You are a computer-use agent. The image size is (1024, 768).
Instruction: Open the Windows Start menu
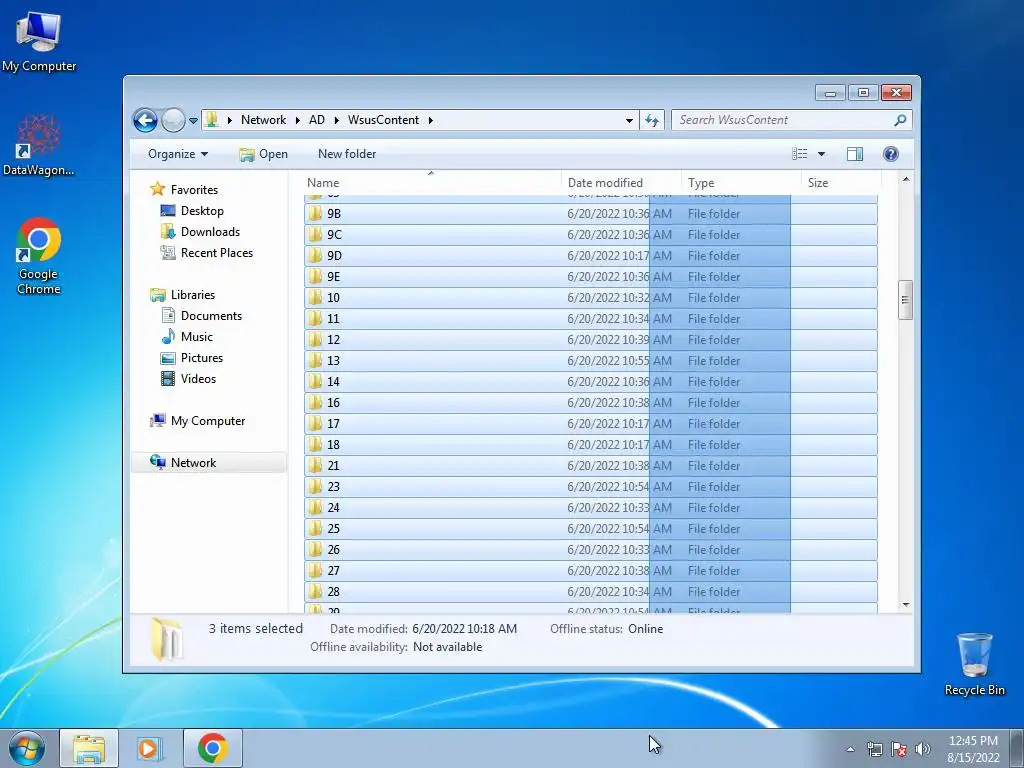[x=26, y=748]
